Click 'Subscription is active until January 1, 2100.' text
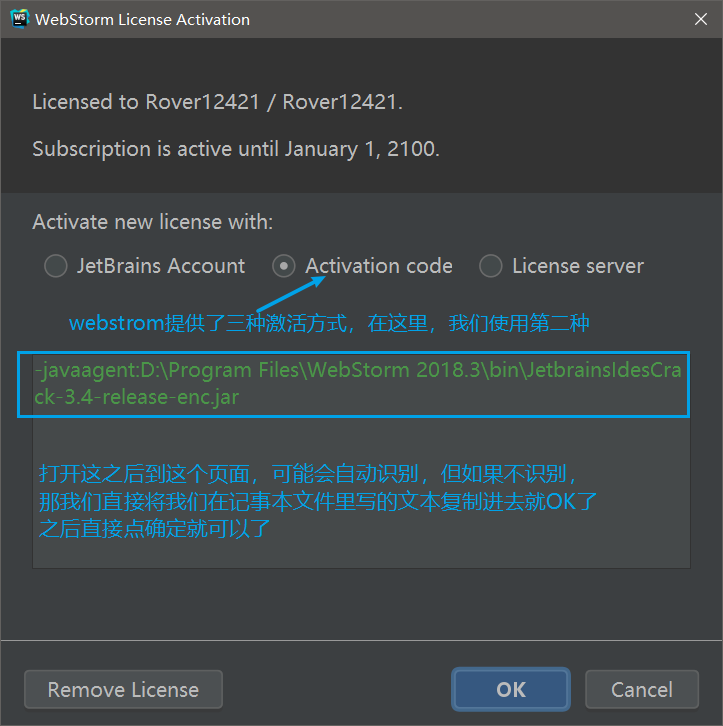The width and height of the screenshot is (723, 726). tap(236, 149)
